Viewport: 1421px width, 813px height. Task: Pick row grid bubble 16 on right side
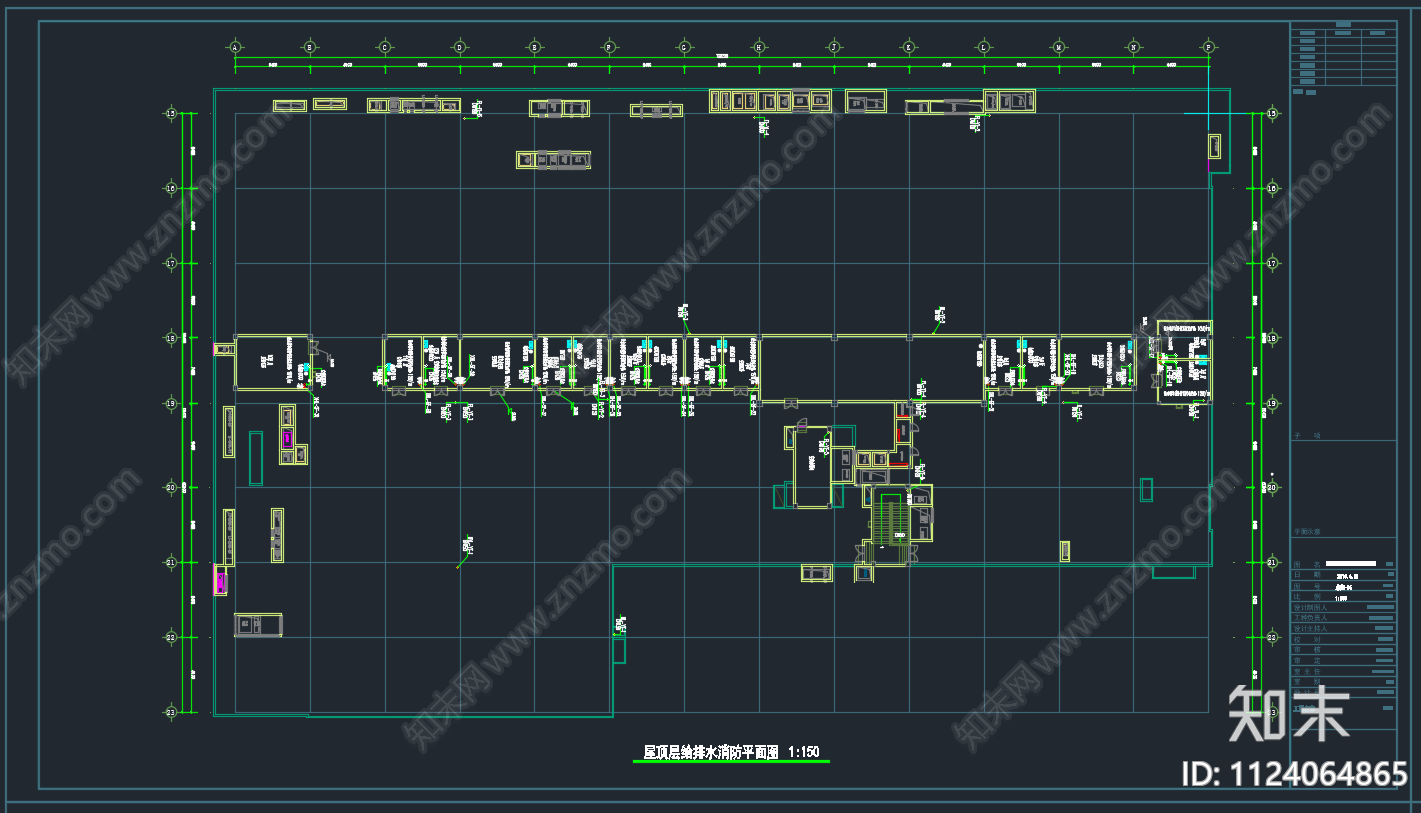coord(1272,188)
